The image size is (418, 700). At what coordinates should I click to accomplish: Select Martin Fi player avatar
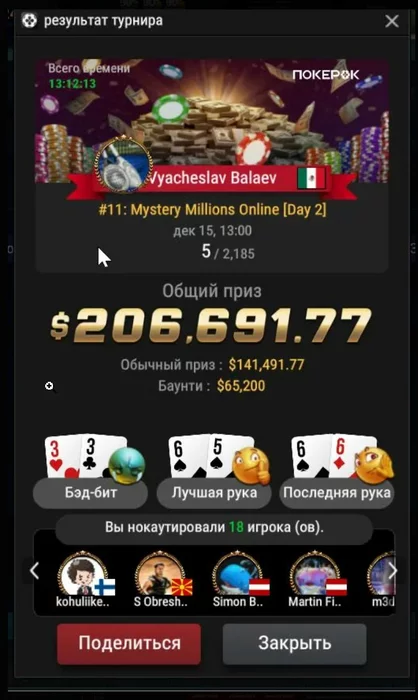pos(315,575)
